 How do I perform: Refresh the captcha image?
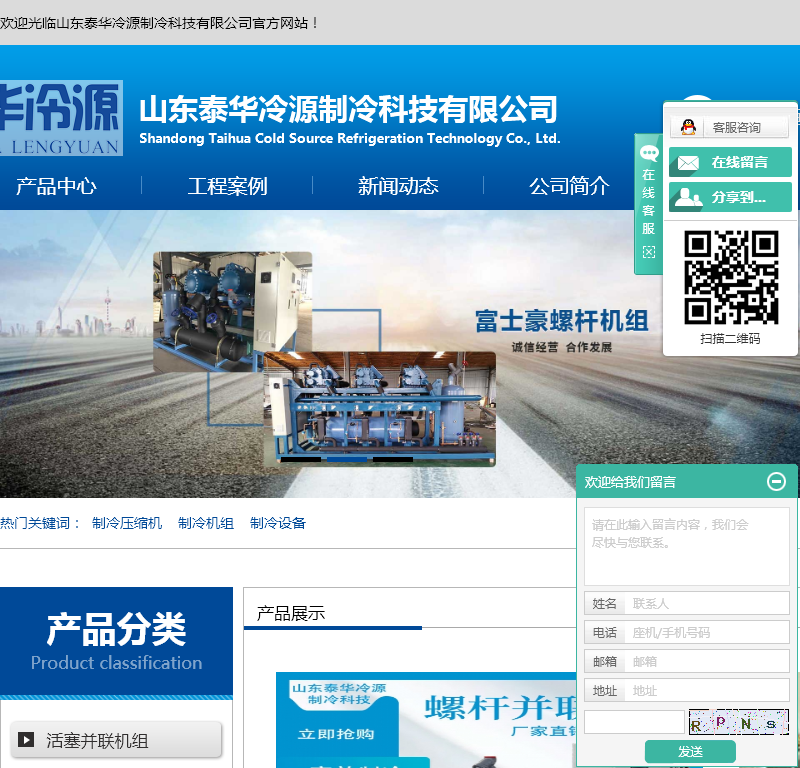pos(738,722)
